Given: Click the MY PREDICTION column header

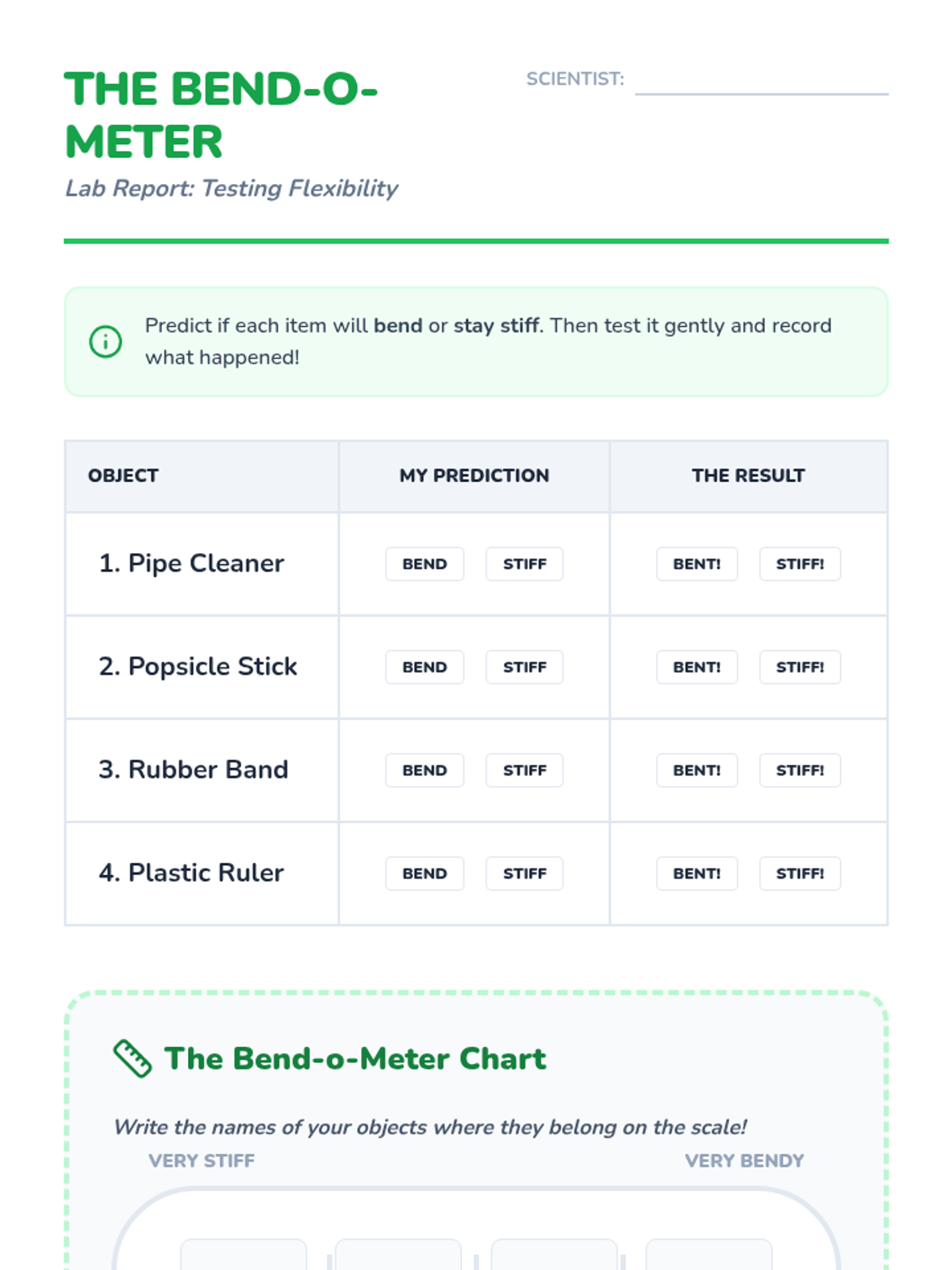Looking at the screenshot, I should pyautogui.click(x=474, y=476).
